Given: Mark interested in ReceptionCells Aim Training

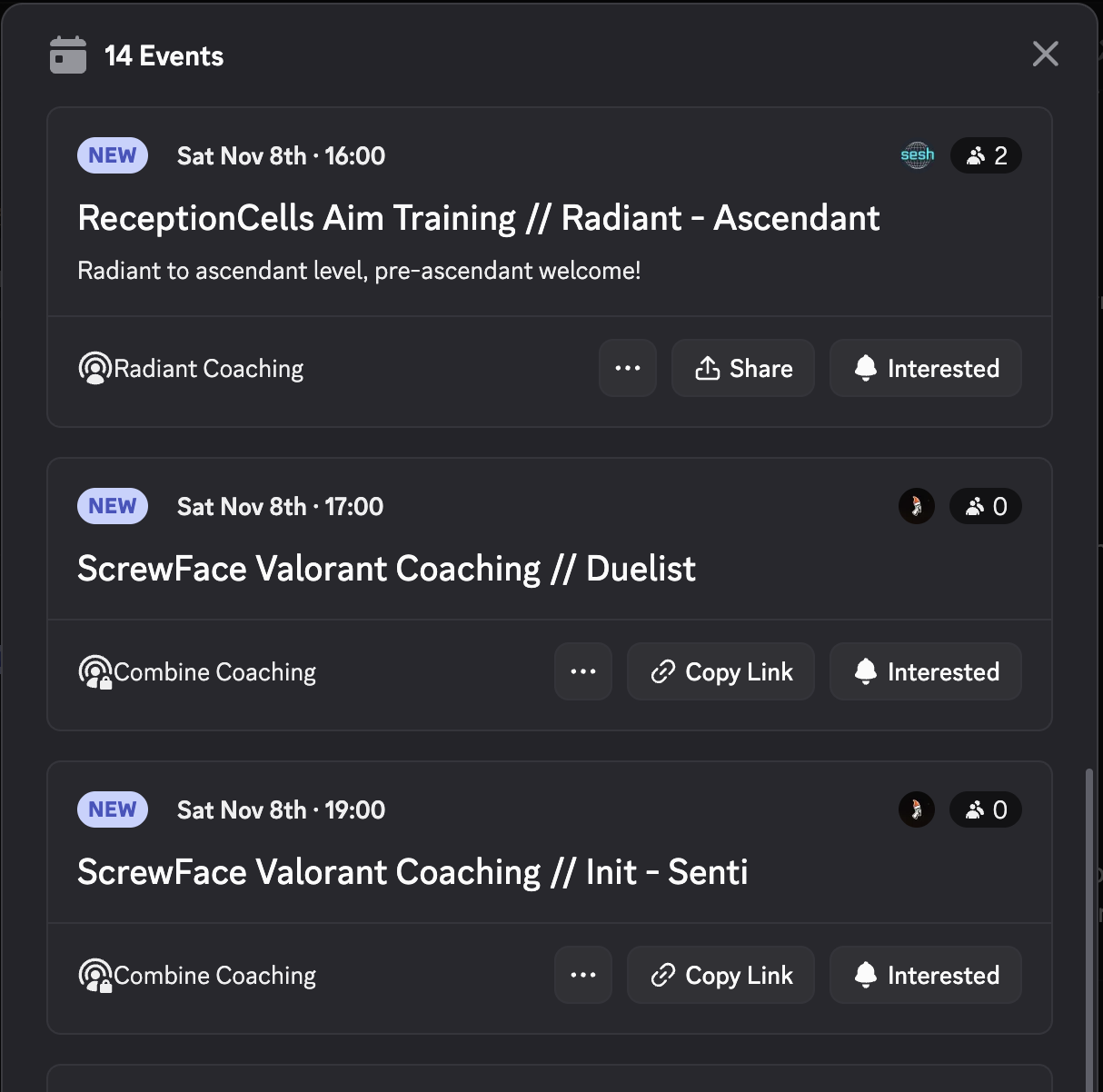Looking at the screenshot, I should click(x=926, y=368).
